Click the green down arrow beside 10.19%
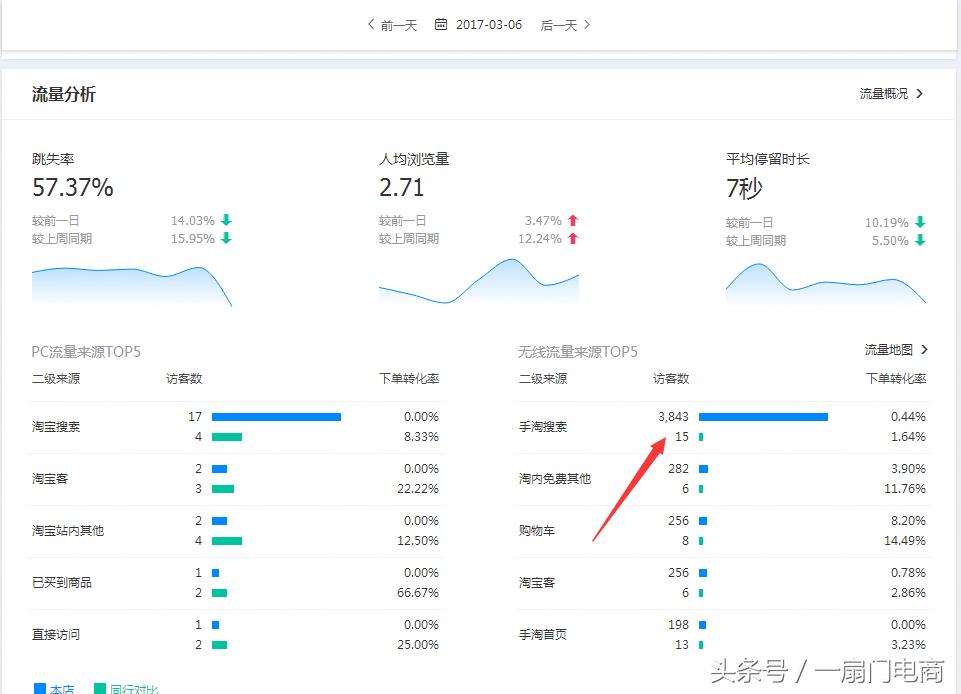 (919, 222)
